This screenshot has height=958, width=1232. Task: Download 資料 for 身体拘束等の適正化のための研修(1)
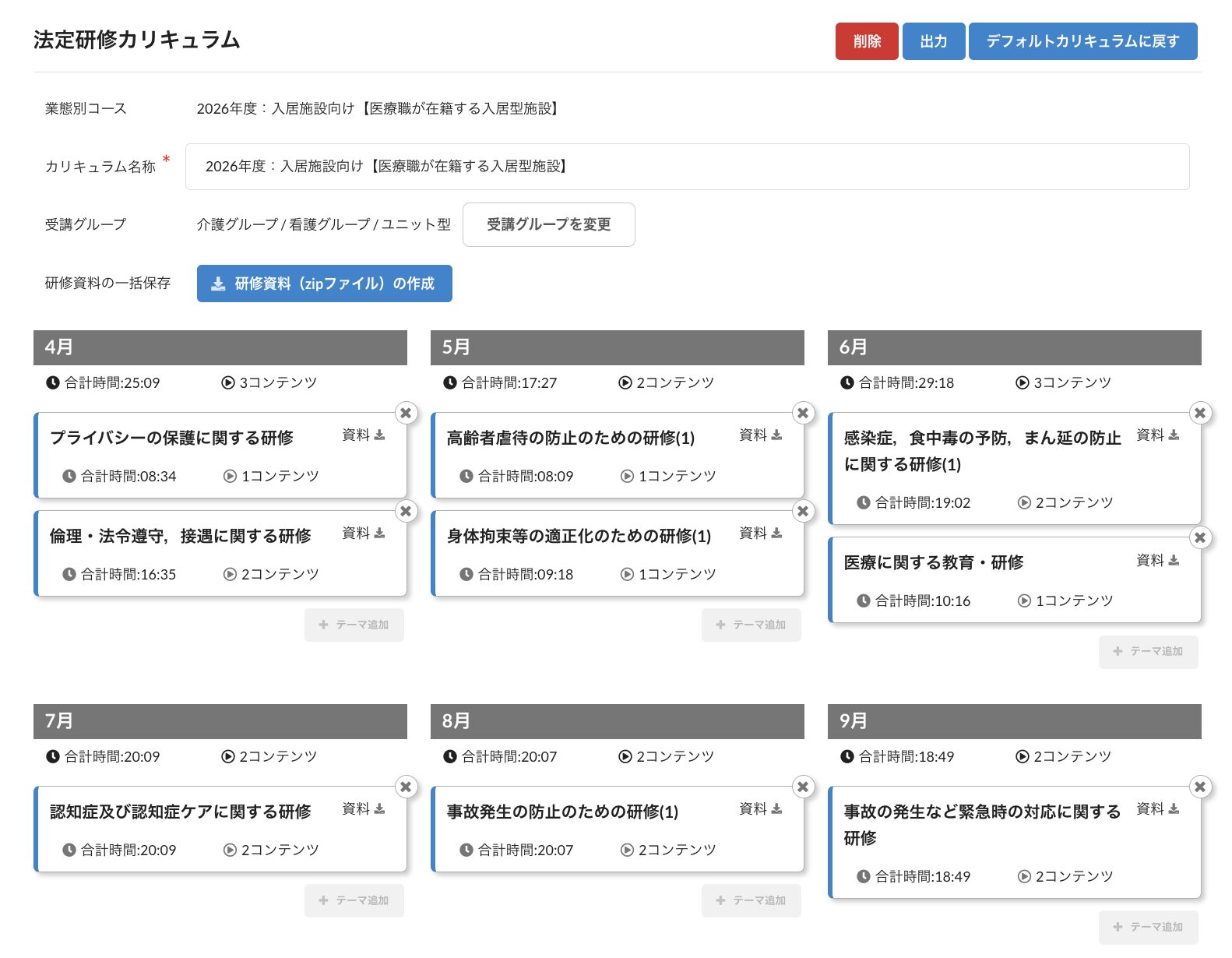click(x=761, y=533)
